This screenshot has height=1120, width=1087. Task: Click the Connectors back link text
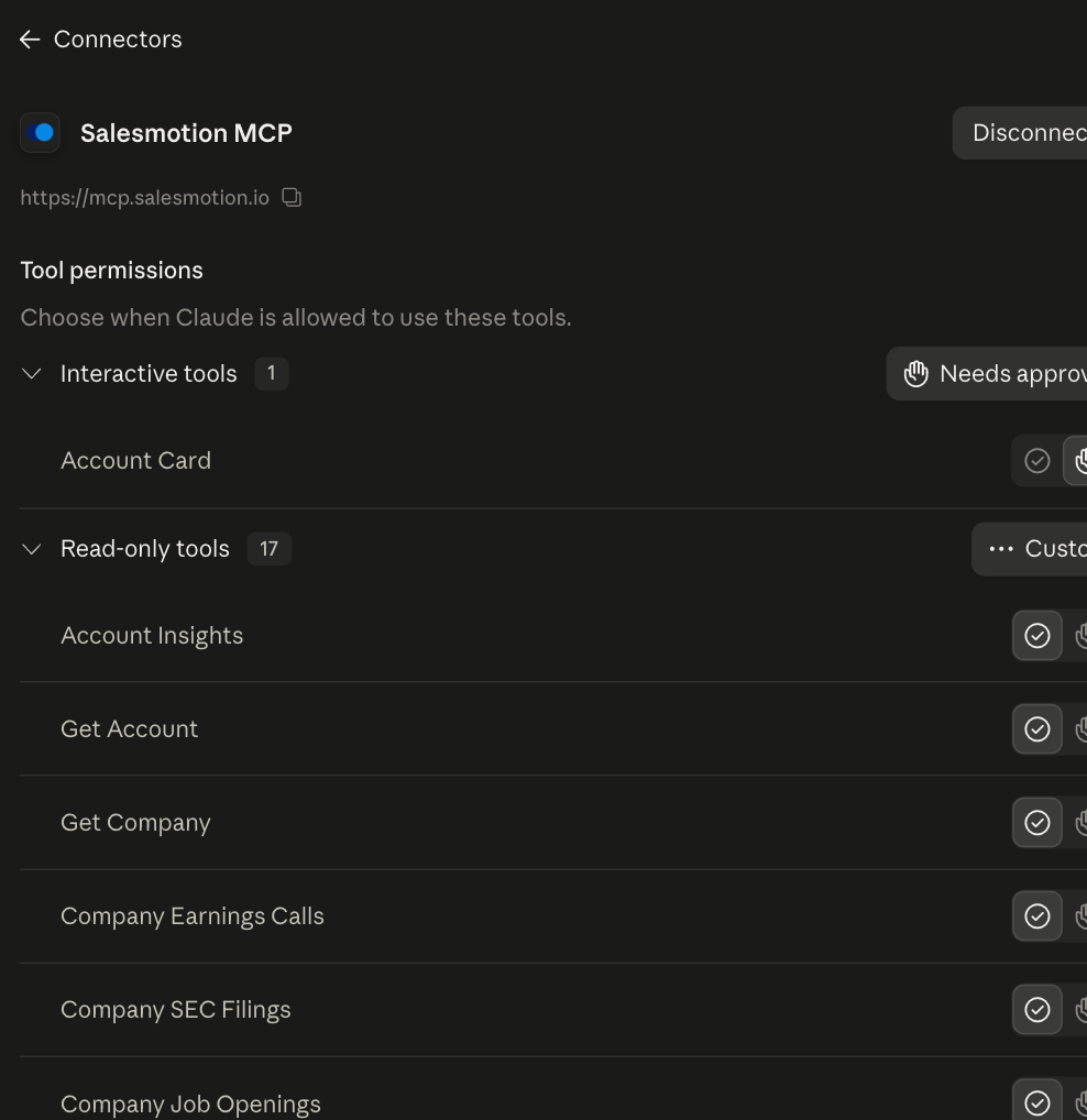coord(118,39)
